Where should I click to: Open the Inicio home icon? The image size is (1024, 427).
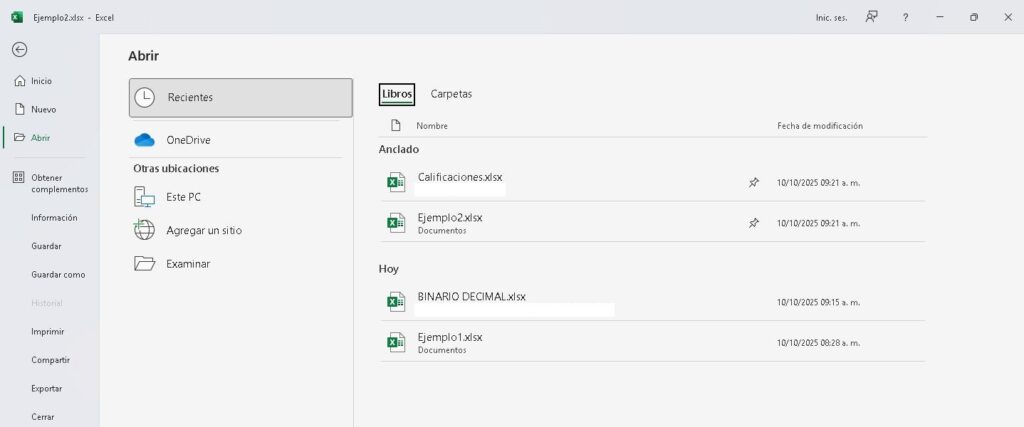(20, 81)
